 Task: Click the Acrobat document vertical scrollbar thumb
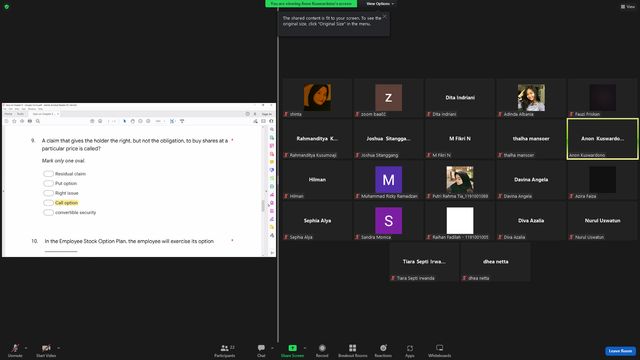point(263,206)
